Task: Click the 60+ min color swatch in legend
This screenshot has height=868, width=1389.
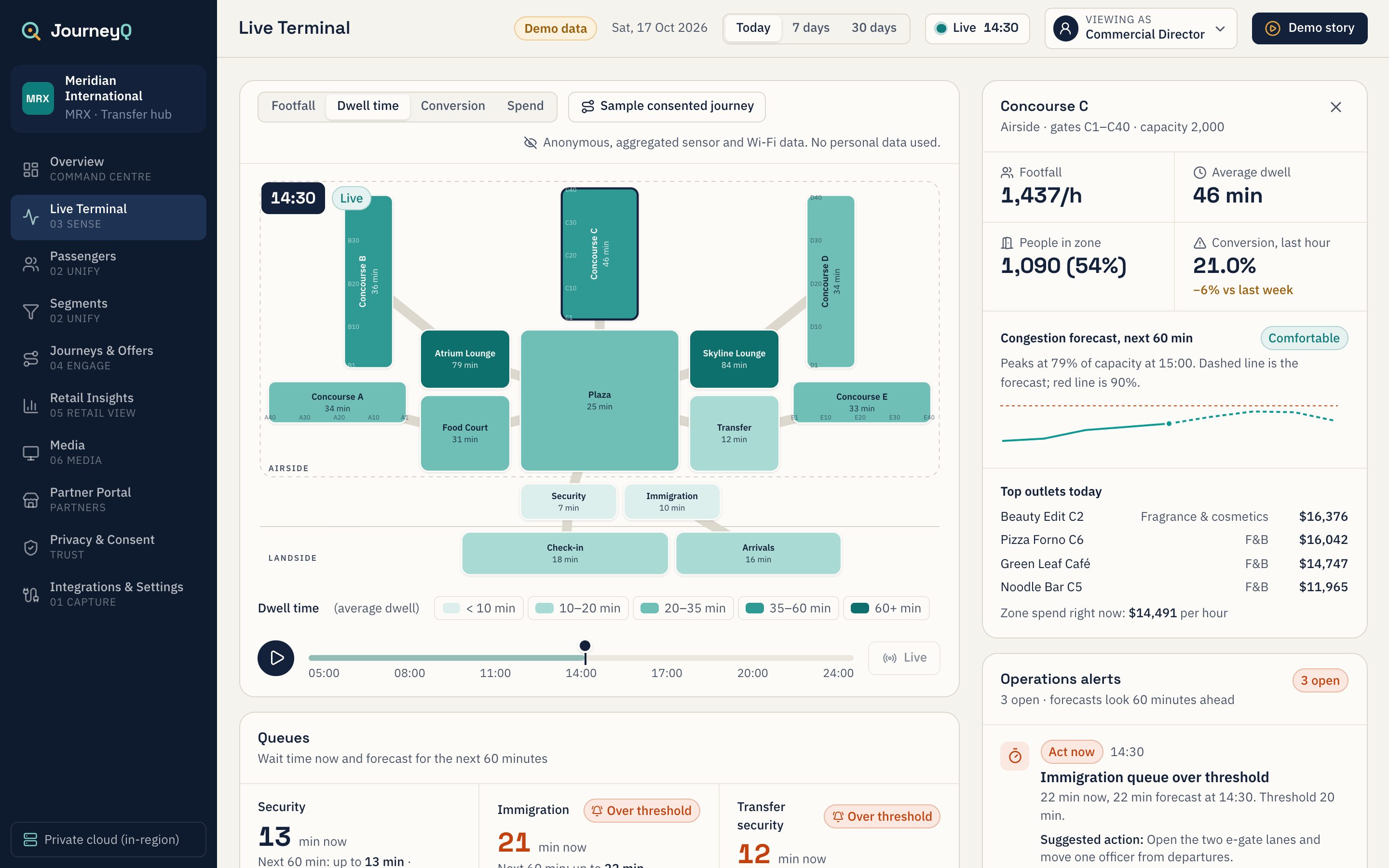Action: (x=859, y=608)
